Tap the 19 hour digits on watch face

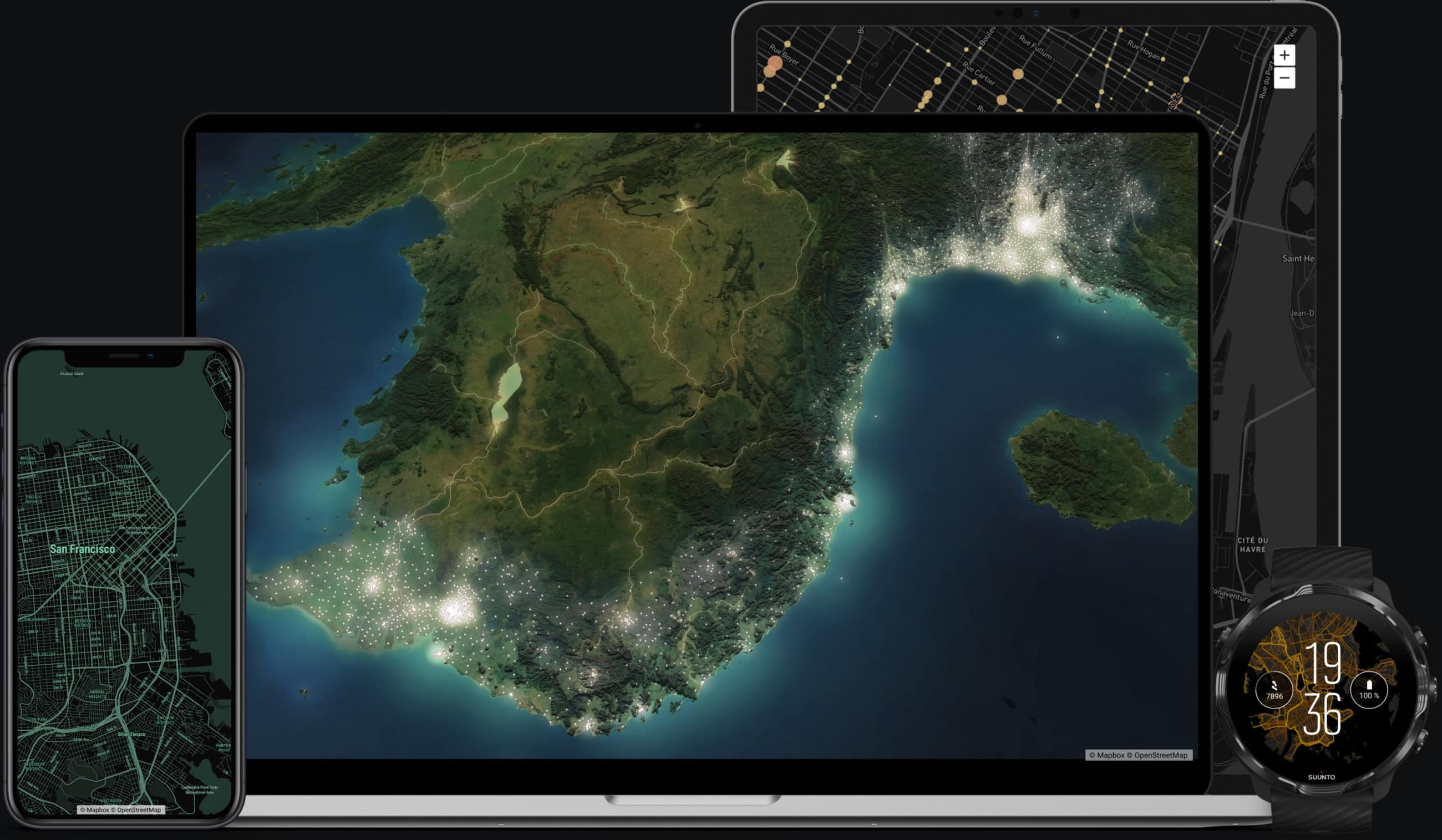pyautogui.click(x=1323, y=663)
